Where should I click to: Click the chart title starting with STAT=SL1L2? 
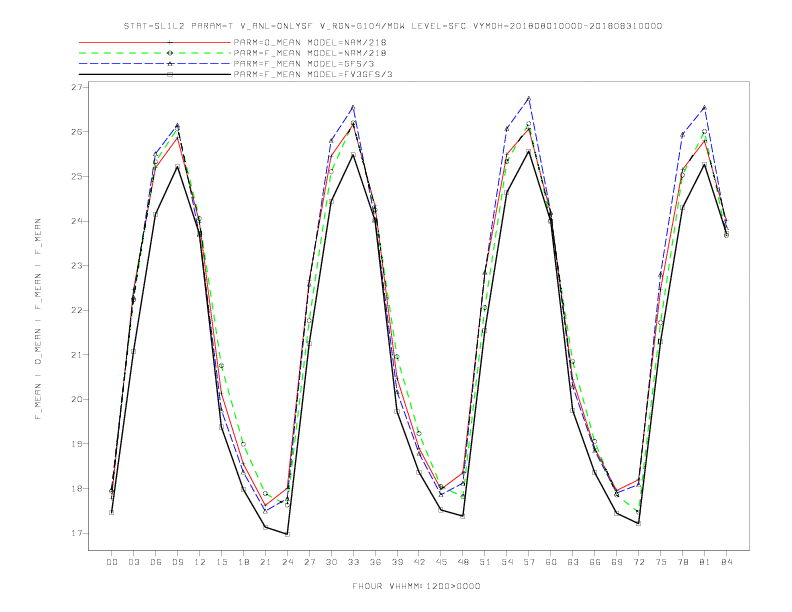[x=392, y=26]
